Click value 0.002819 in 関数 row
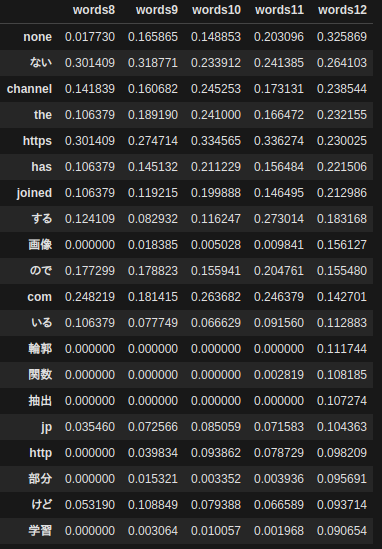The height and width of the screenshot is (549, 382). [279, 375]
